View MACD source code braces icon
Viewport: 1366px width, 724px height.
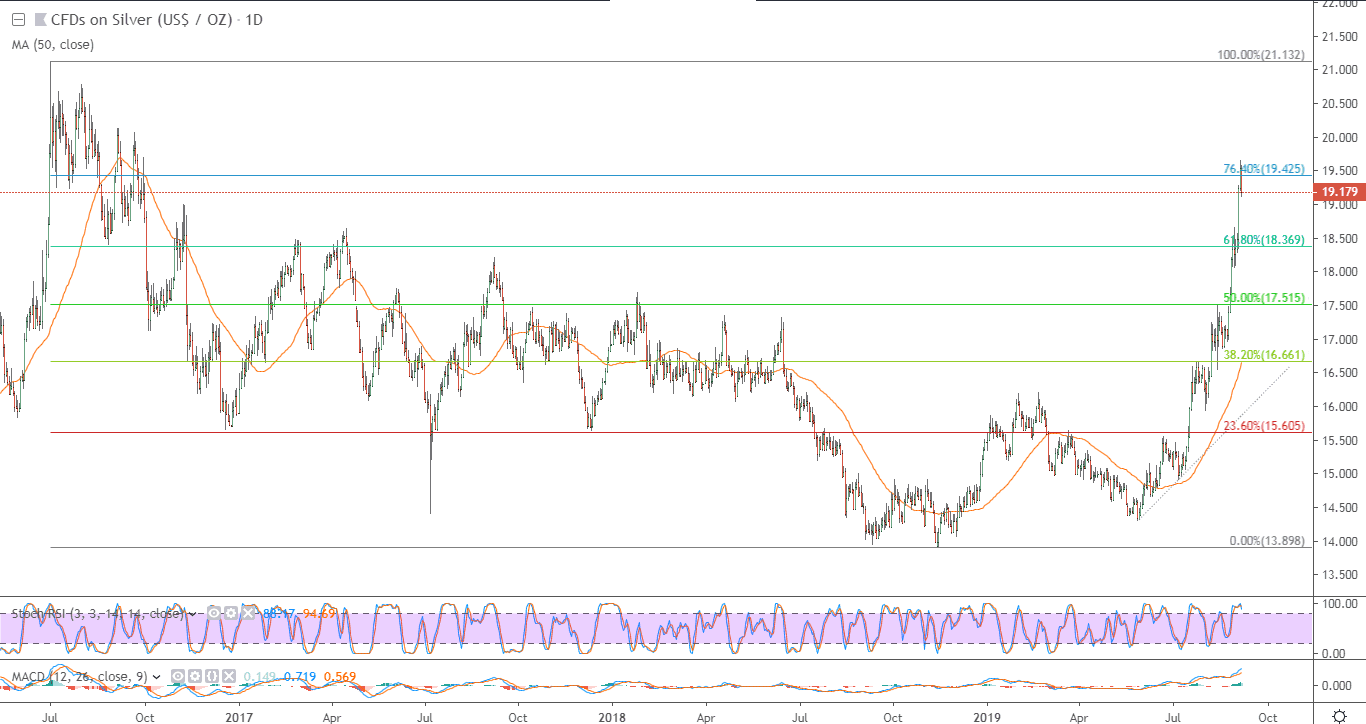pyautogui.click(x=210, y=677)
